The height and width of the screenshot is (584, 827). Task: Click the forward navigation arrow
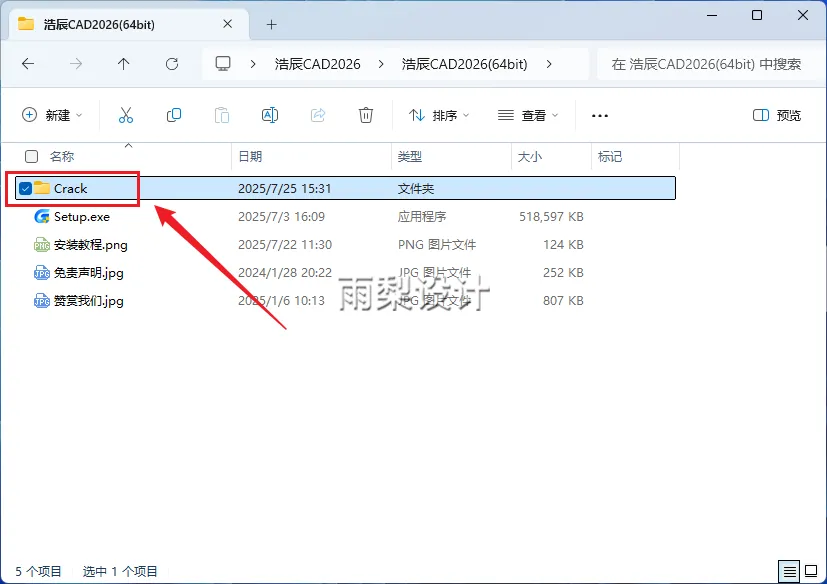[76, 64]
